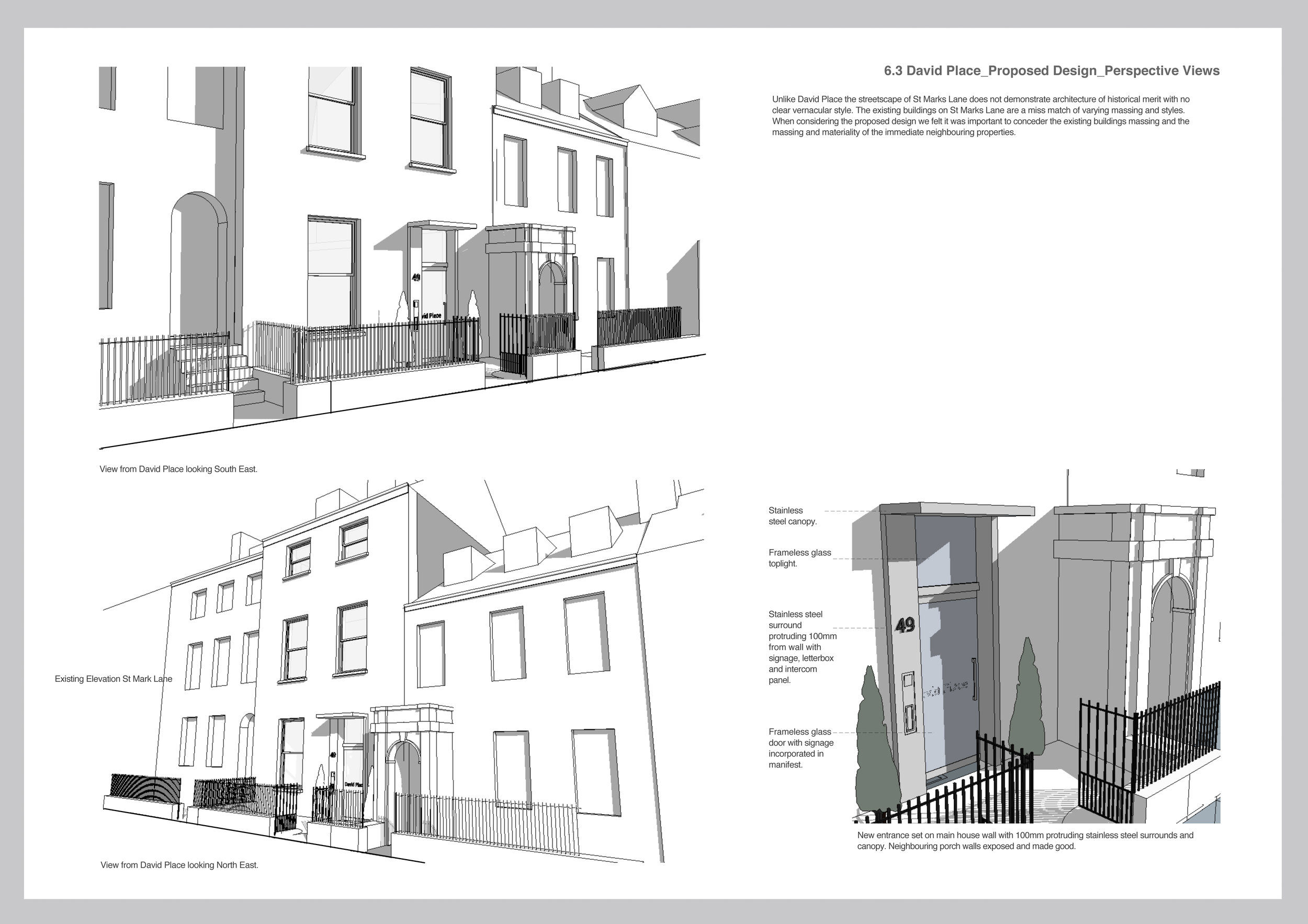
Task: Select the caption View from David Place looking South East
Action: point(179,470)
